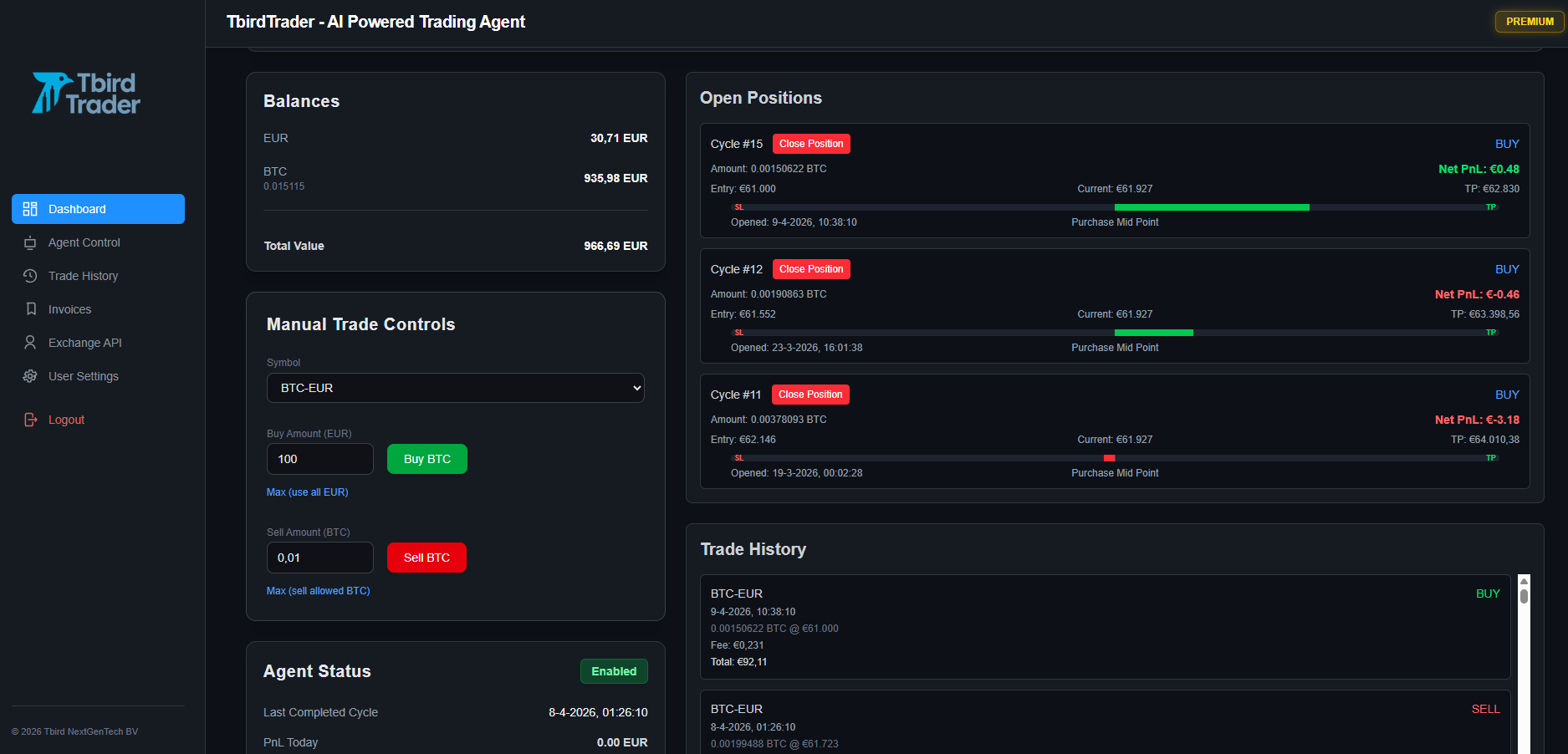
Task: Click the Tbird Trader logo
Action: (86, 93)
